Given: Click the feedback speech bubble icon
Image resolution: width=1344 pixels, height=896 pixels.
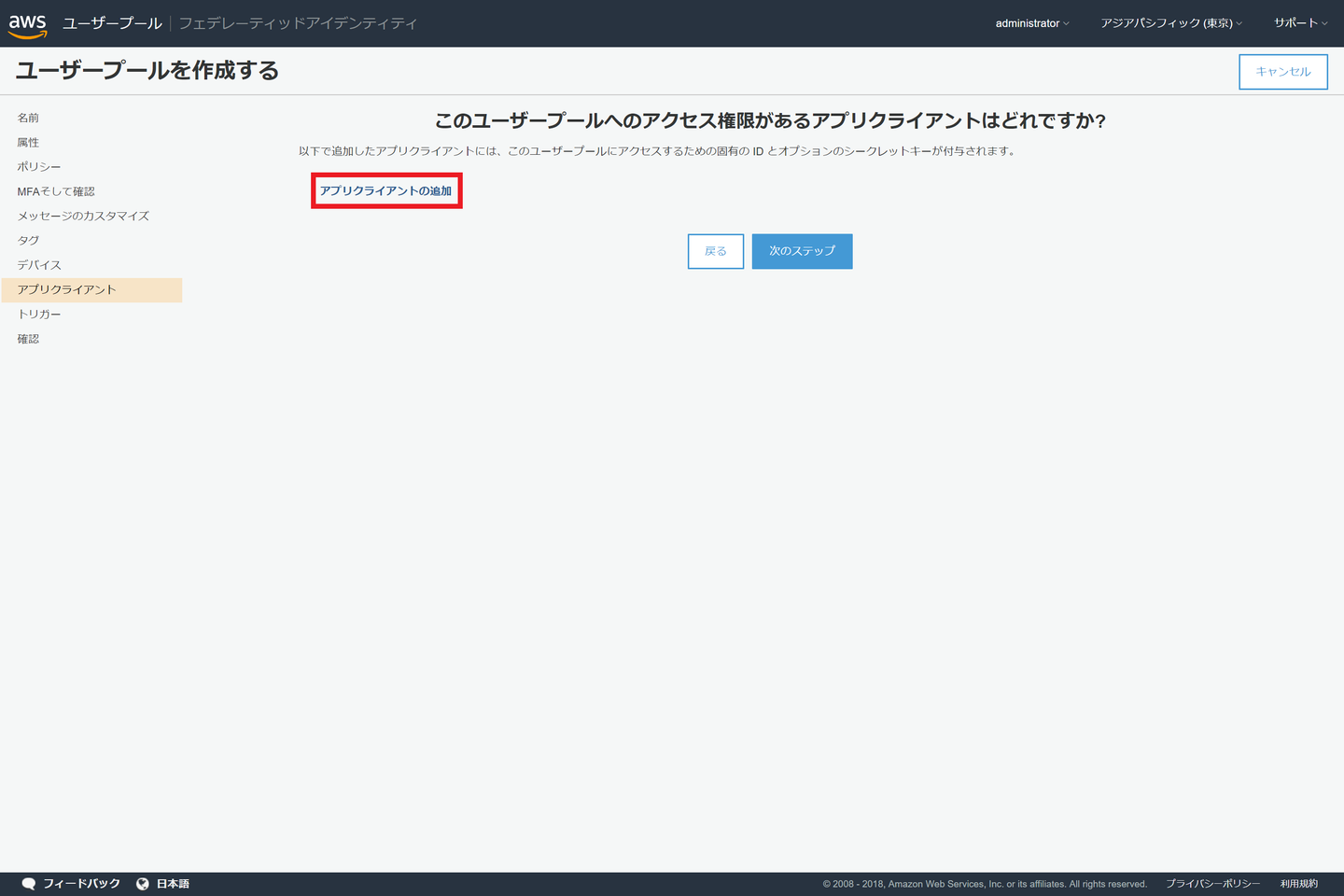Looking at the screenshot, I should tap(29, 884).
